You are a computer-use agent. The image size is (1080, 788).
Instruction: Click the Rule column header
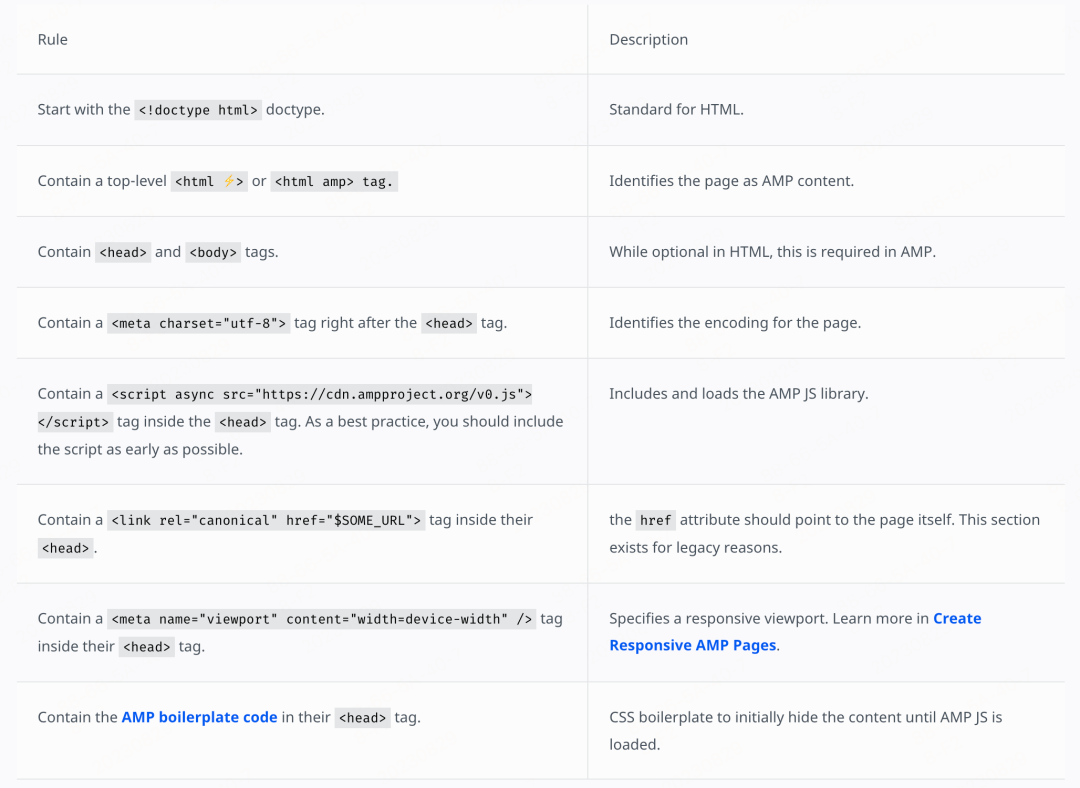(x=53, y=40)
